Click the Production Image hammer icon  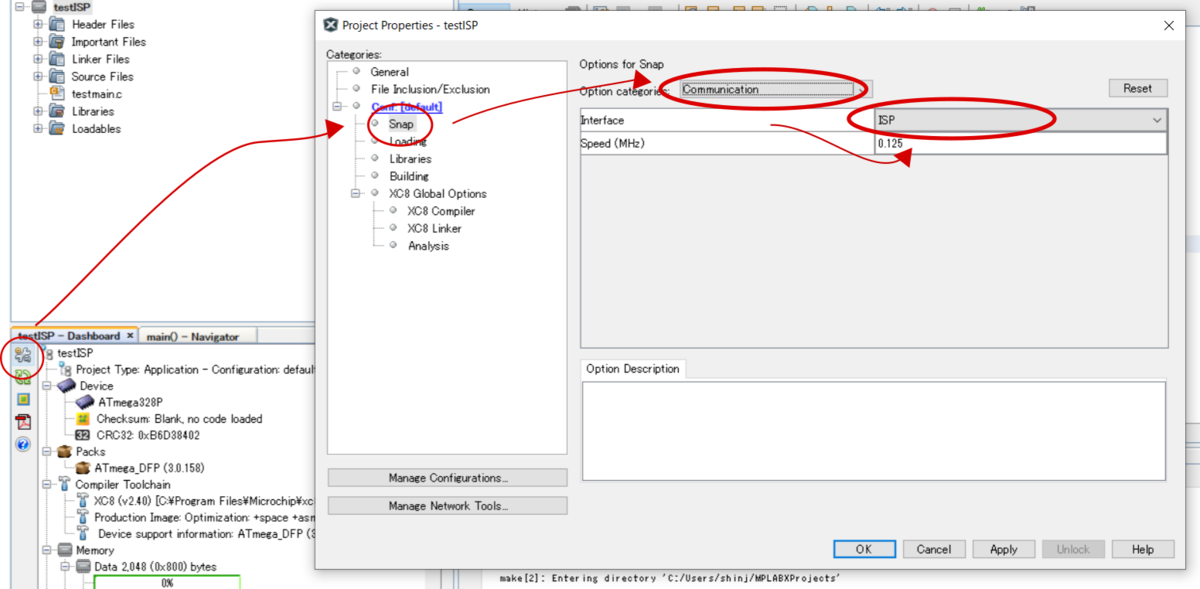click(x=84, y=518)
